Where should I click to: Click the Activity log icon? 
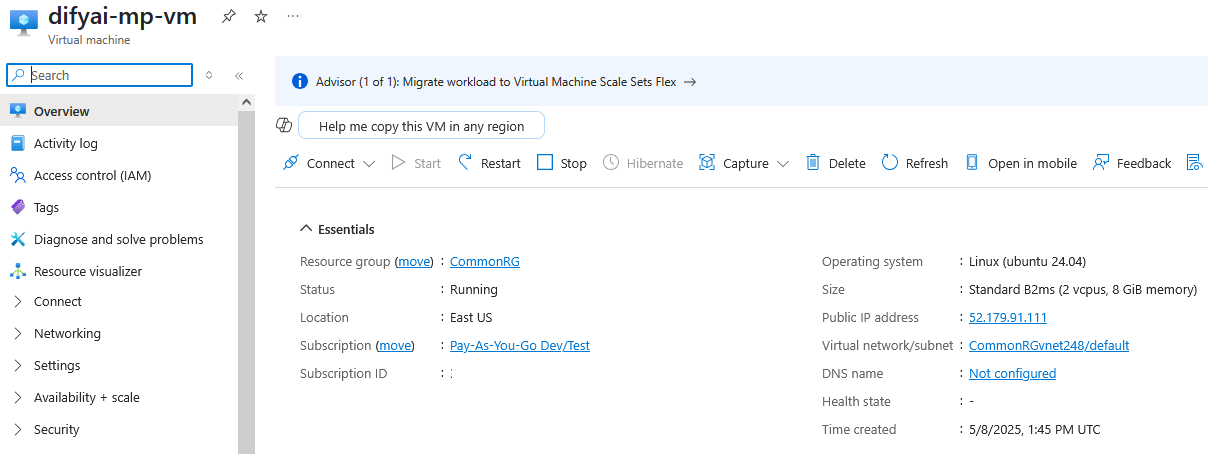[17, 143]
